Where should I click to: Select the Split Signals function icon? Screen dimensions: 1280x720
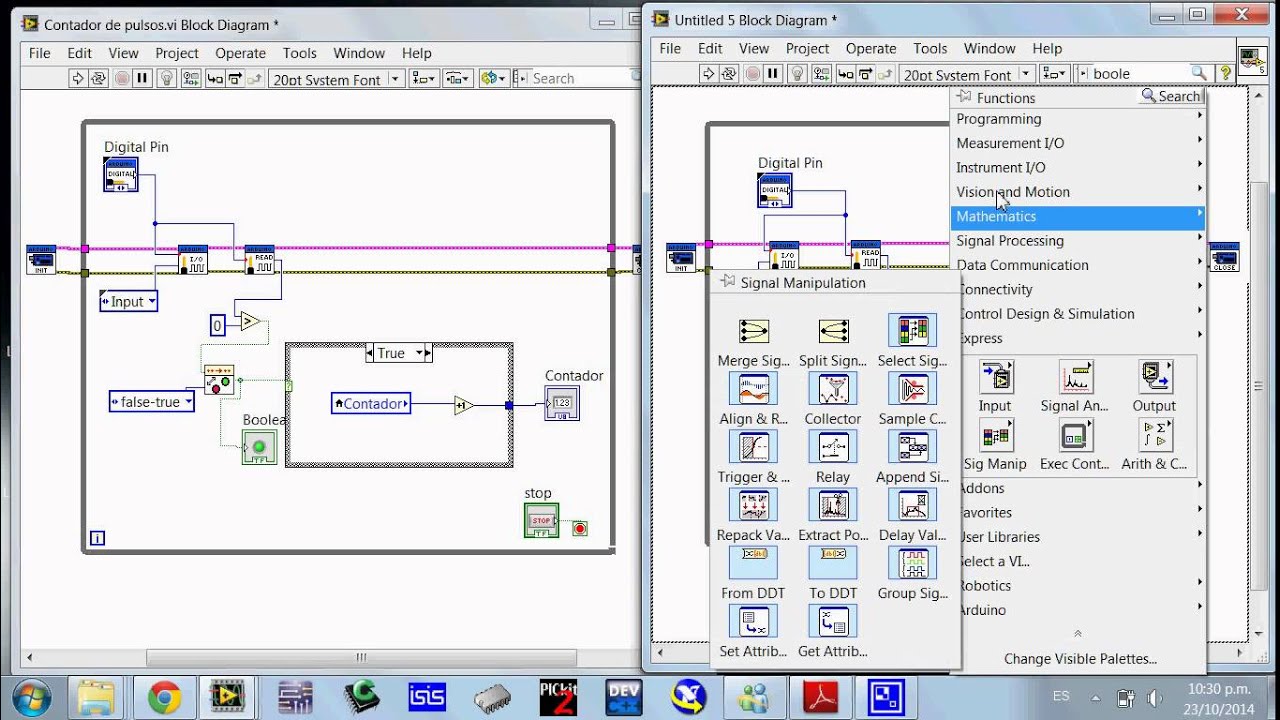[x=833, y=331]
